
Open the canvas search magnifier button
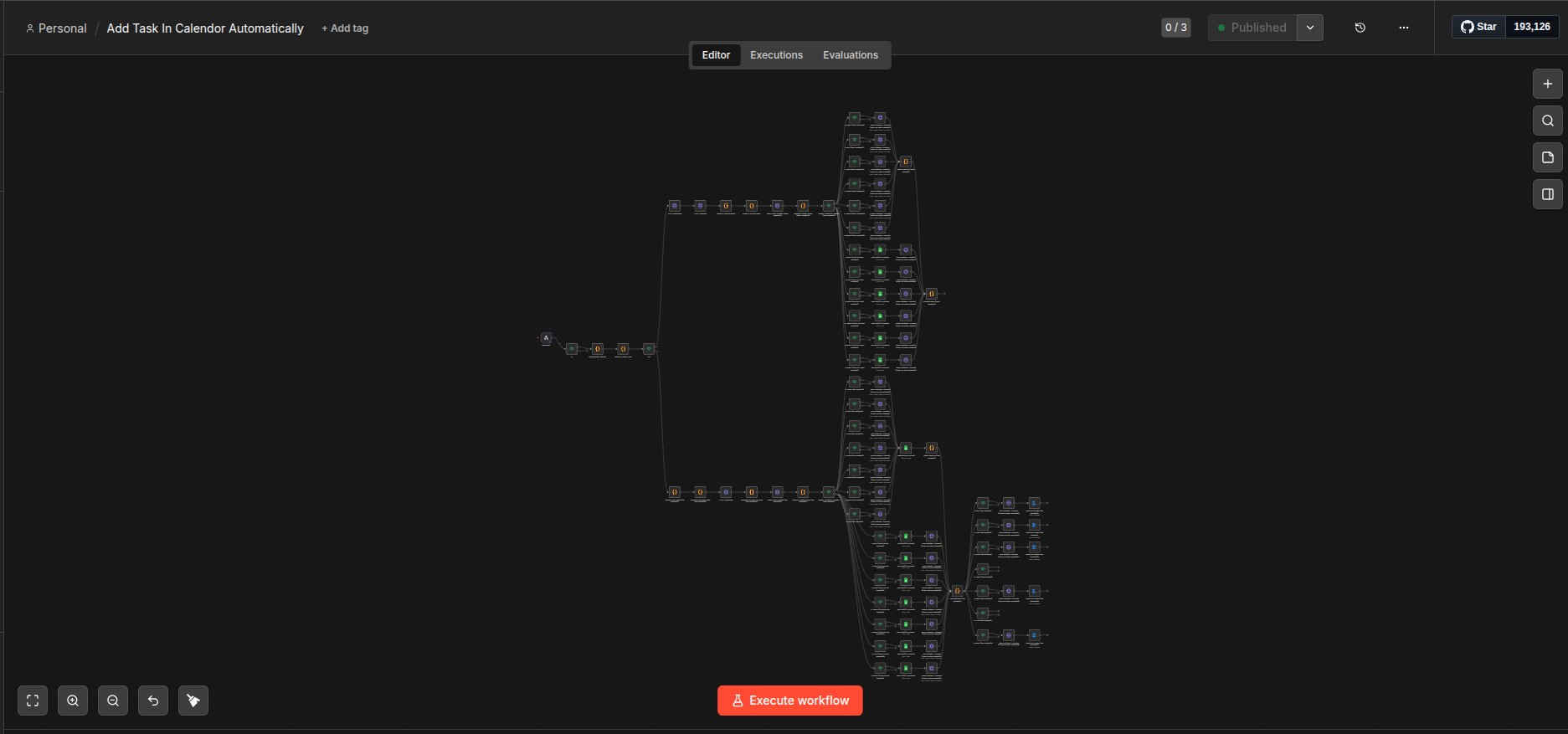click(x=1548, y=121)
